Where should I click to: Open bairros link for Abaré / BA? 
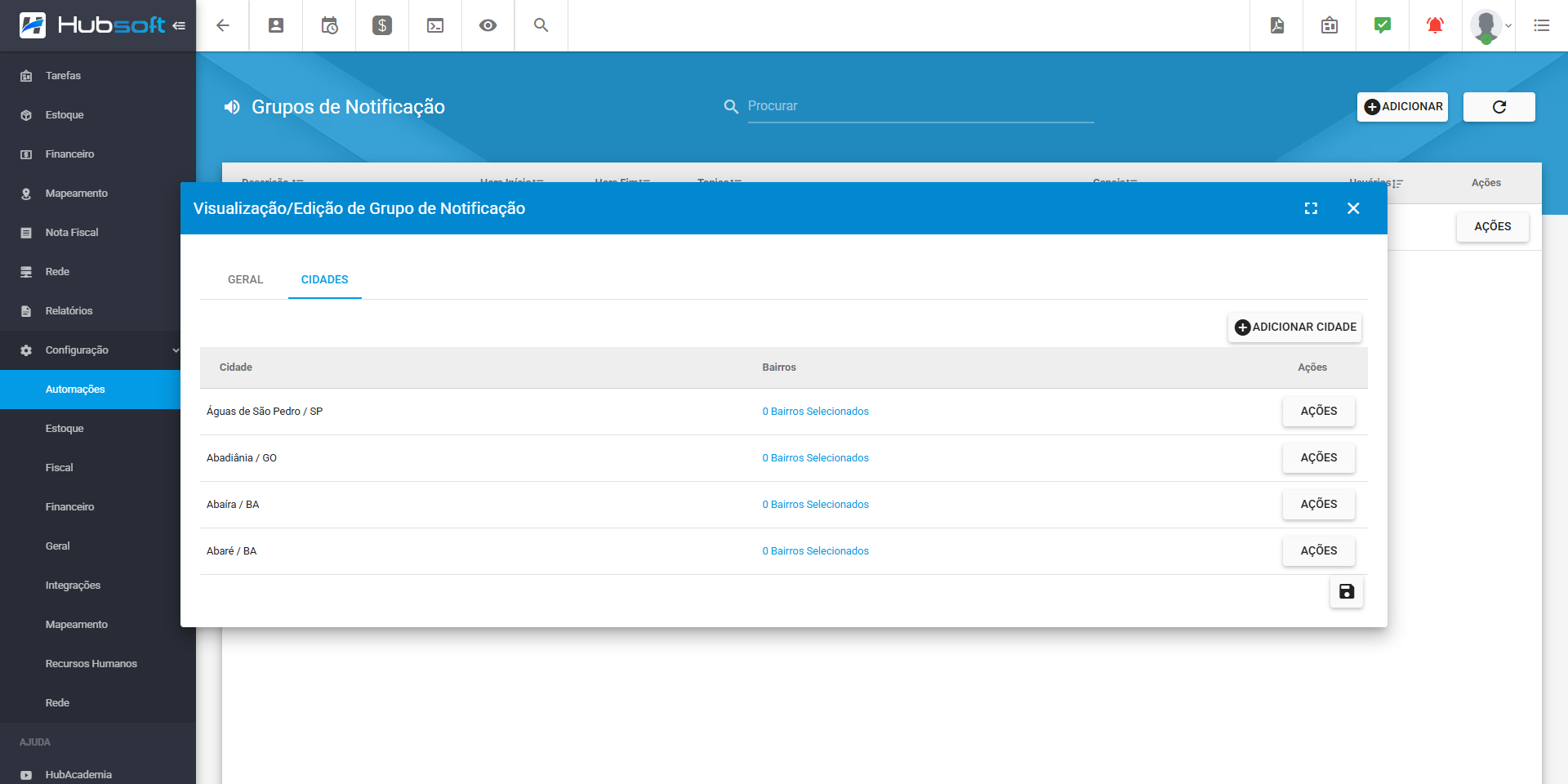pos(816,551)
